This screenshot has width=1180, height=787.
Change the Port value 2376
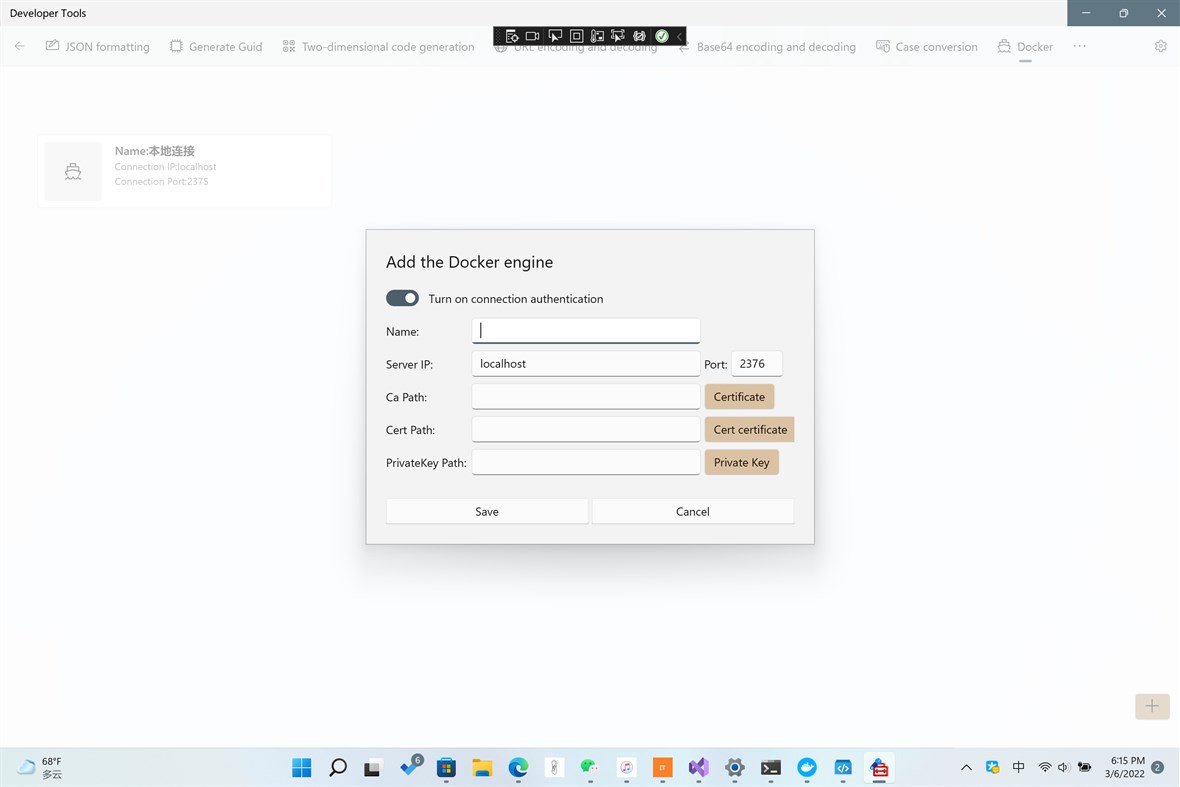[756, 363]
